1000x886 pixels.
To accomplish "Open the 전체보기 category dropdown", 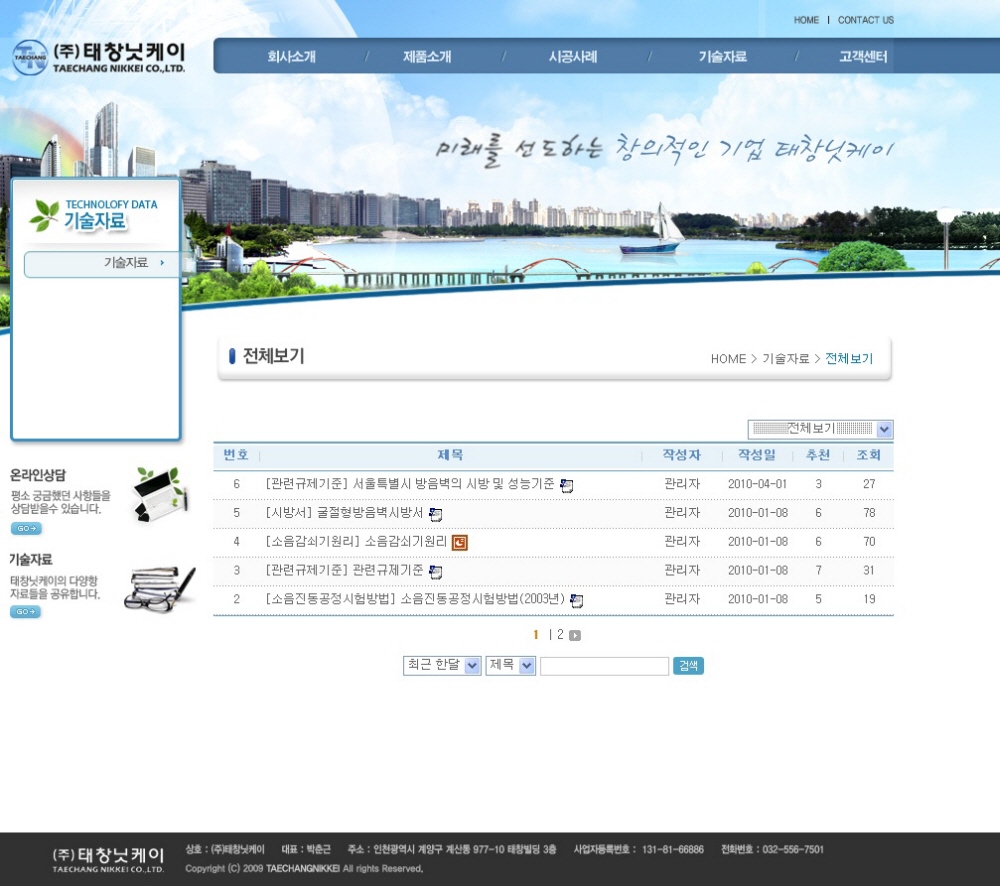I will click(x=820, y=429).
